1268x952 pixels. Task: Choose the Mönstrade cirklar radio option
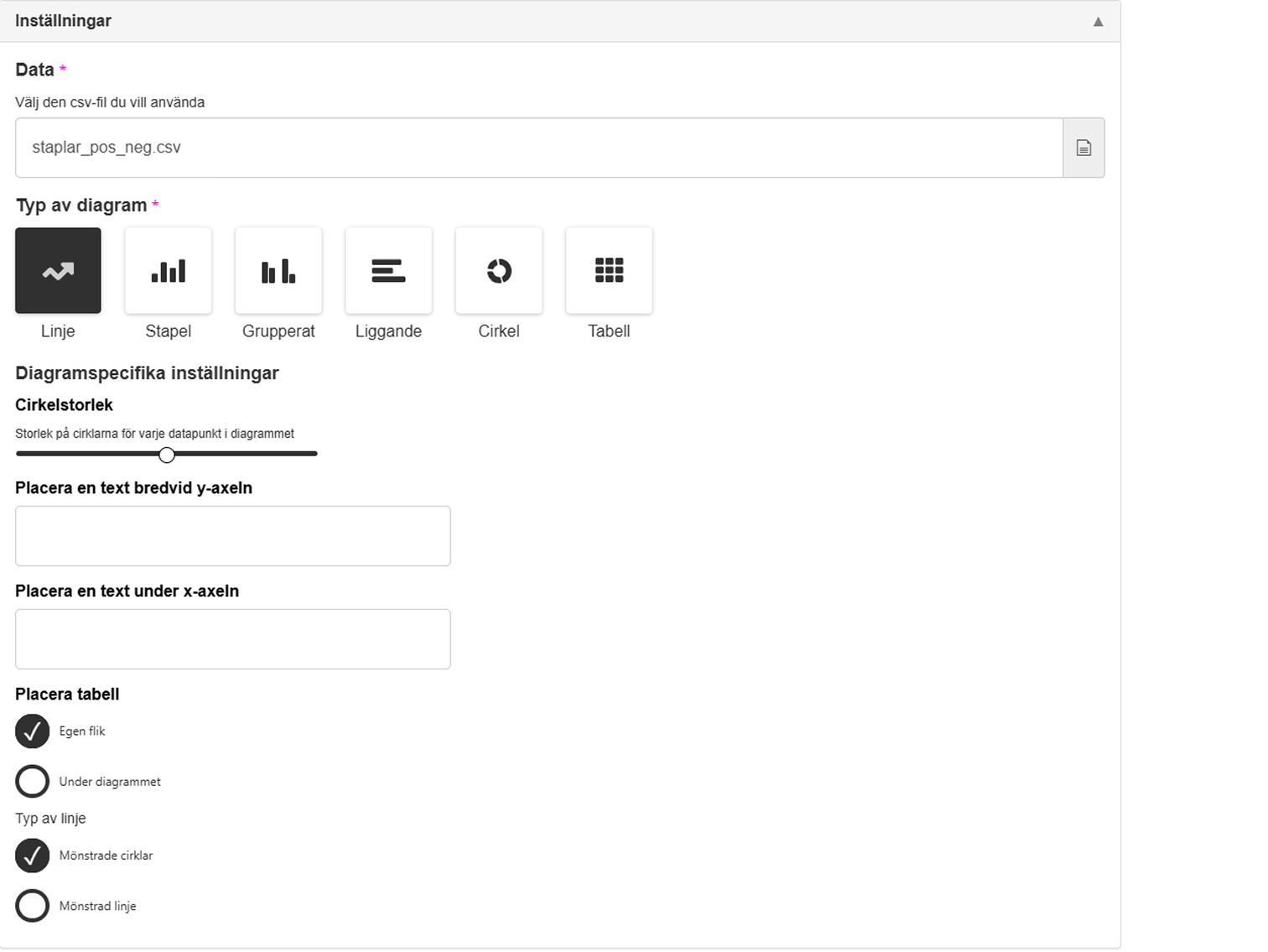[33, 856]
